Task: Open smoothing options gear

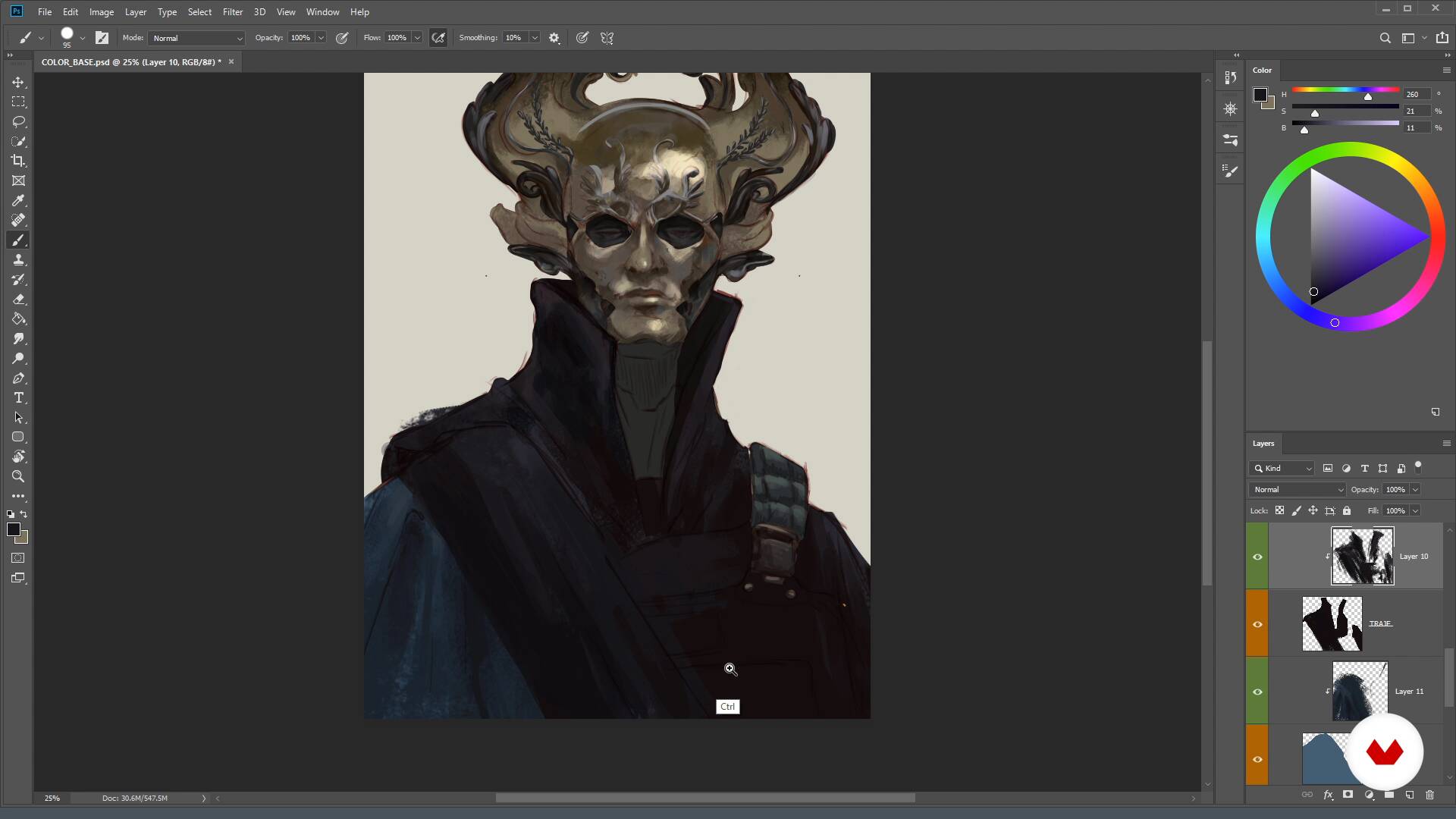Action: 554,38
